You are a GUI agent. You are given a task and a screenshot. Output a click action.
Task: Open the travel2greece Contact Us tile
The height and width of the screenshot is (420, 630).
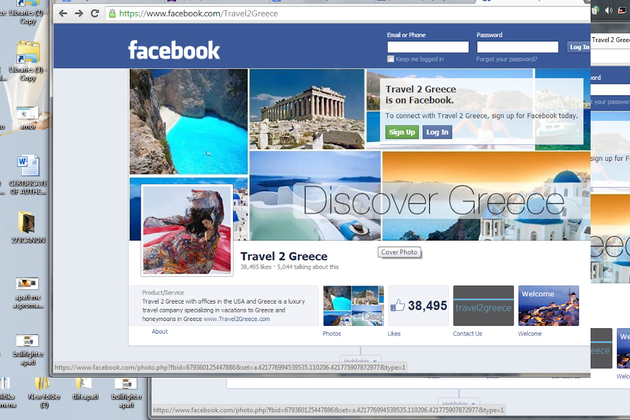pos(483,305)
